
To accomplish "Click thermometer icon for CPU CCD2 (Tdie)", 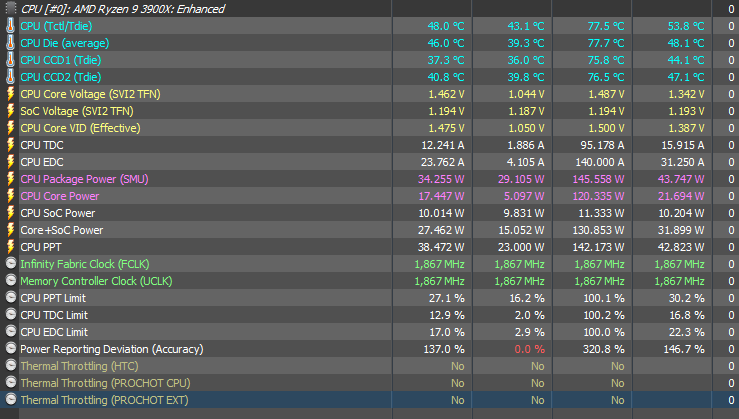I will (10, 77).
